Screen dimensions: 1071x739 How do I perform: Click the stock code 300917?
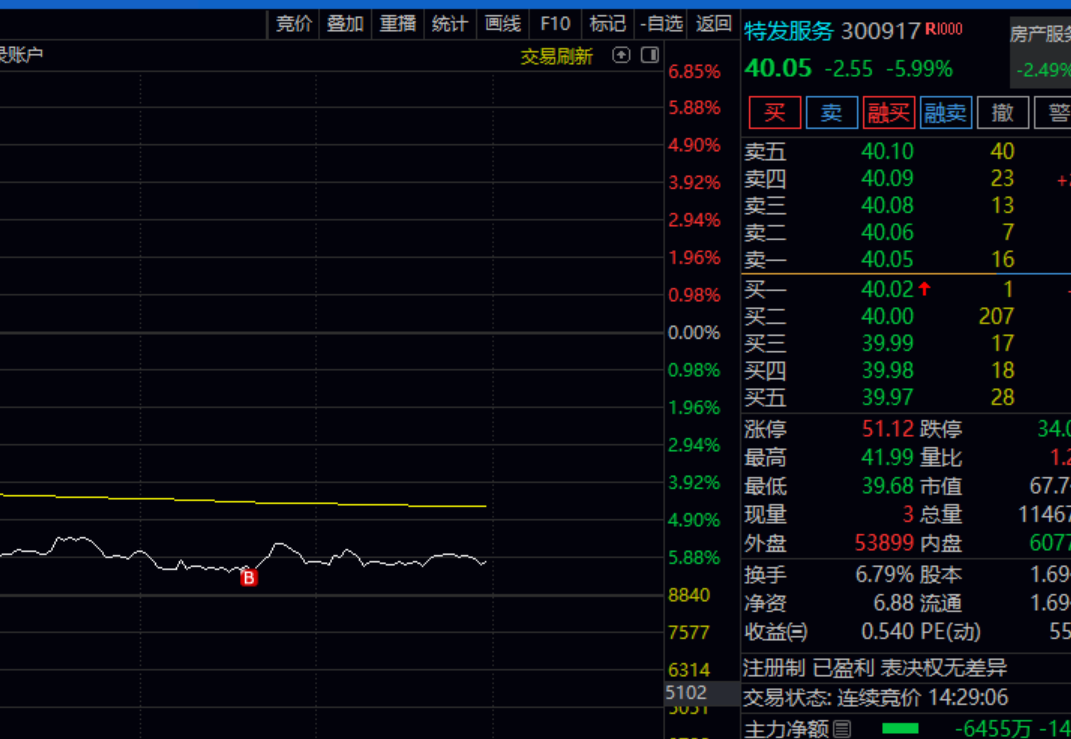880,31
